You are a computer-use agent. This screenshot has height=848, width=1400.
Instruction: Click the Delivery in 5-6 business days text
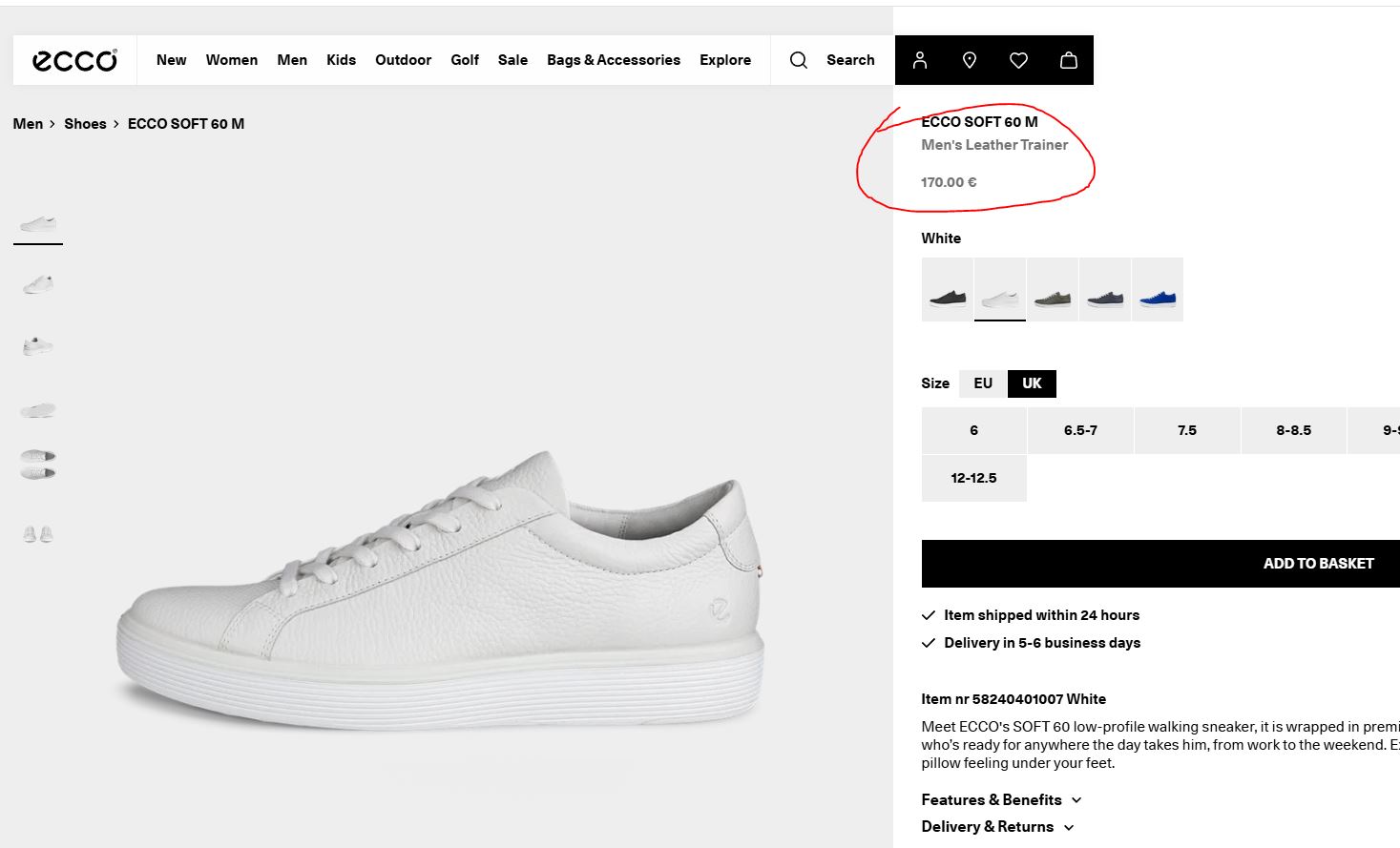1042,643
